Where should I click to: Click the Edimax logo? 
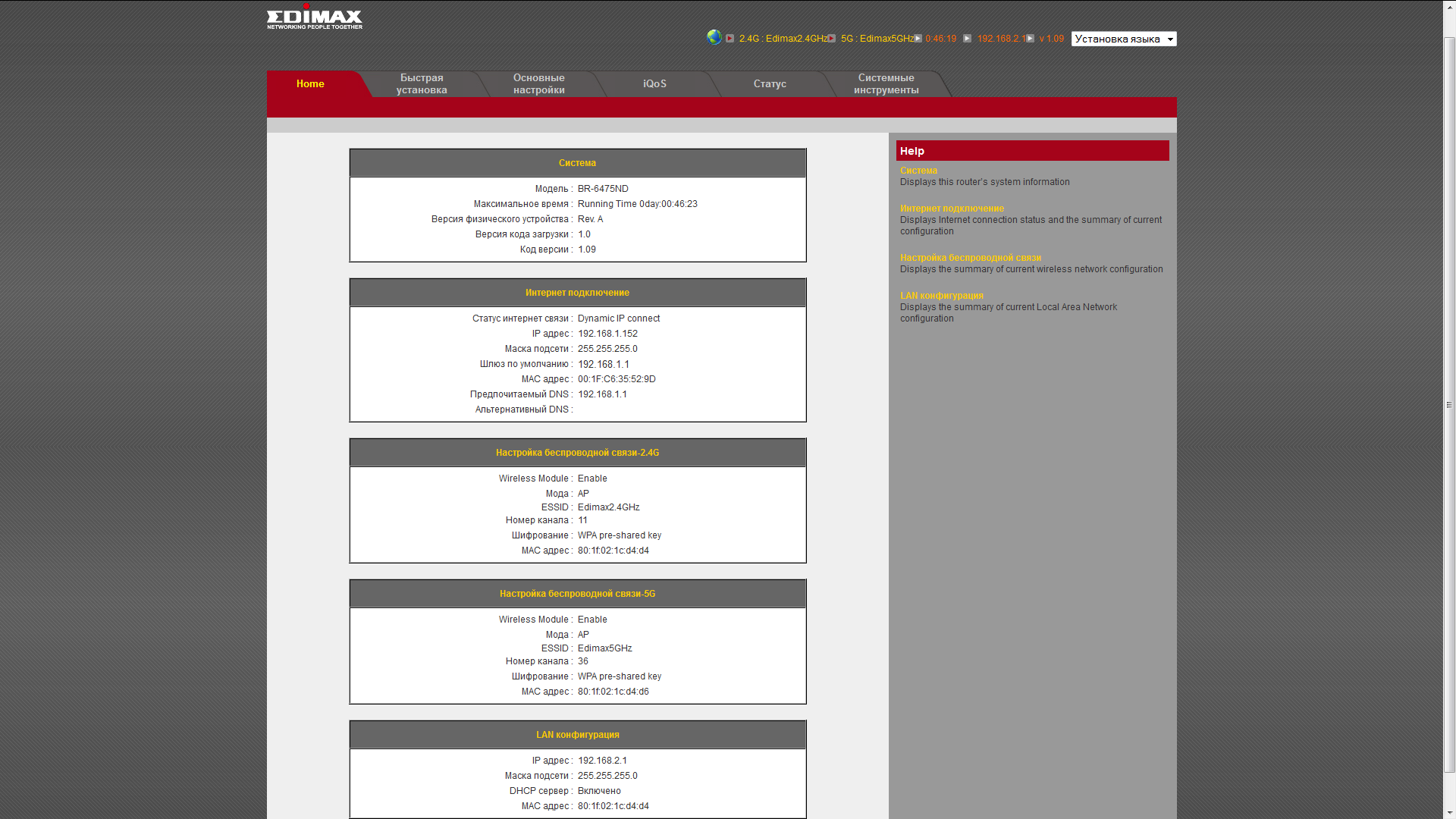coord(314,17)
